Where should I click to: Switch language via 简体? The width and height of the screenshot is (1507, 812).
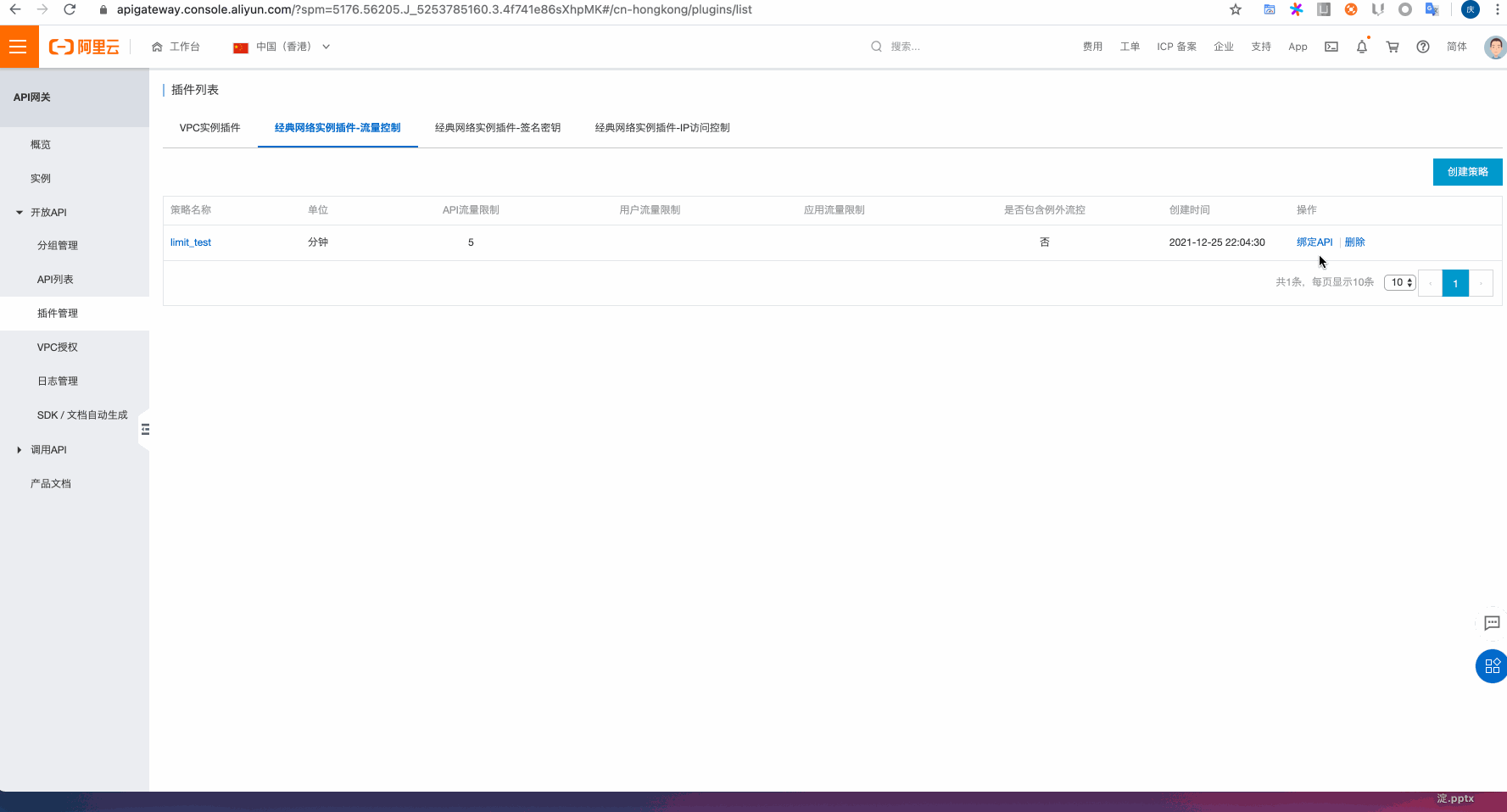(x=1457, y=47)
